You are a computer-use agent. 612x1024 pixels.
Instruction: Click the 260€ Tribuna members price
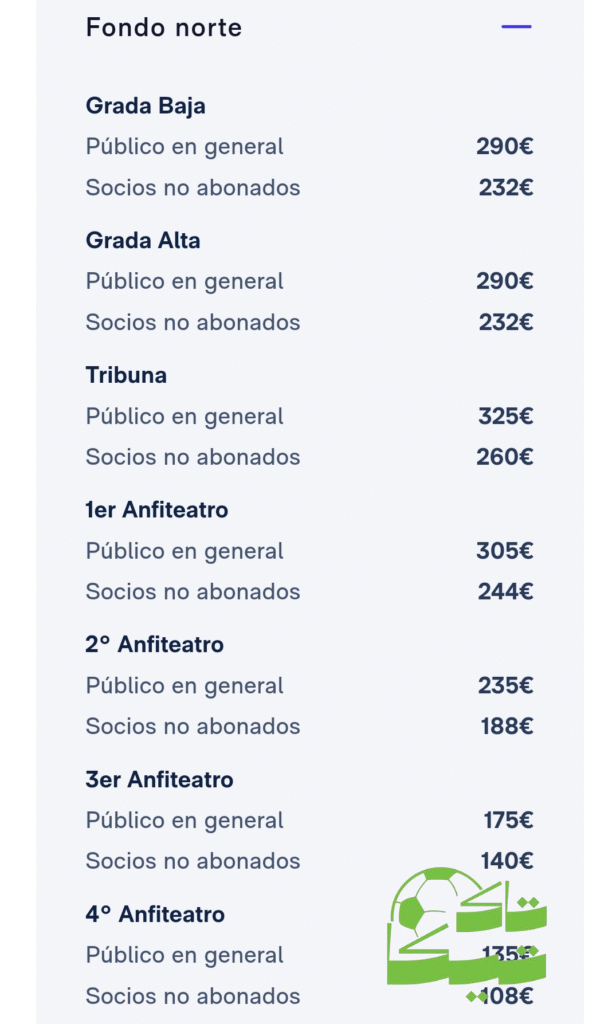[505, 457]
